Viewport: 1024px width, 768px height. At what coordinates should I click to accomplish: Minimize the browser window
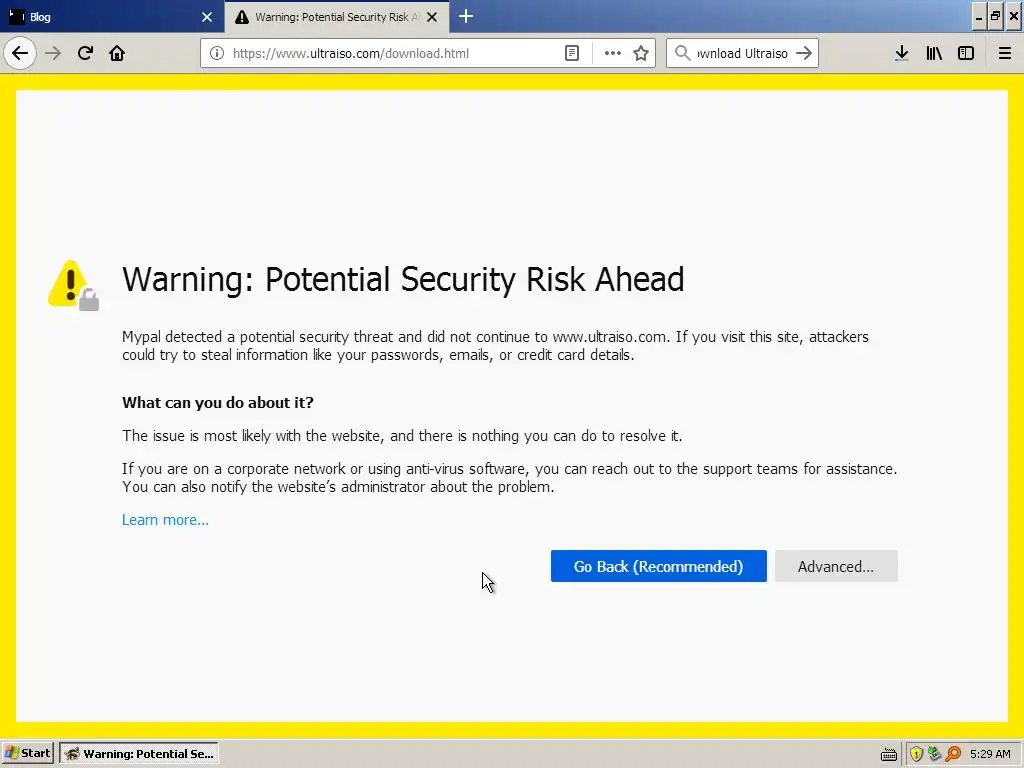click(x=979, y=17)
